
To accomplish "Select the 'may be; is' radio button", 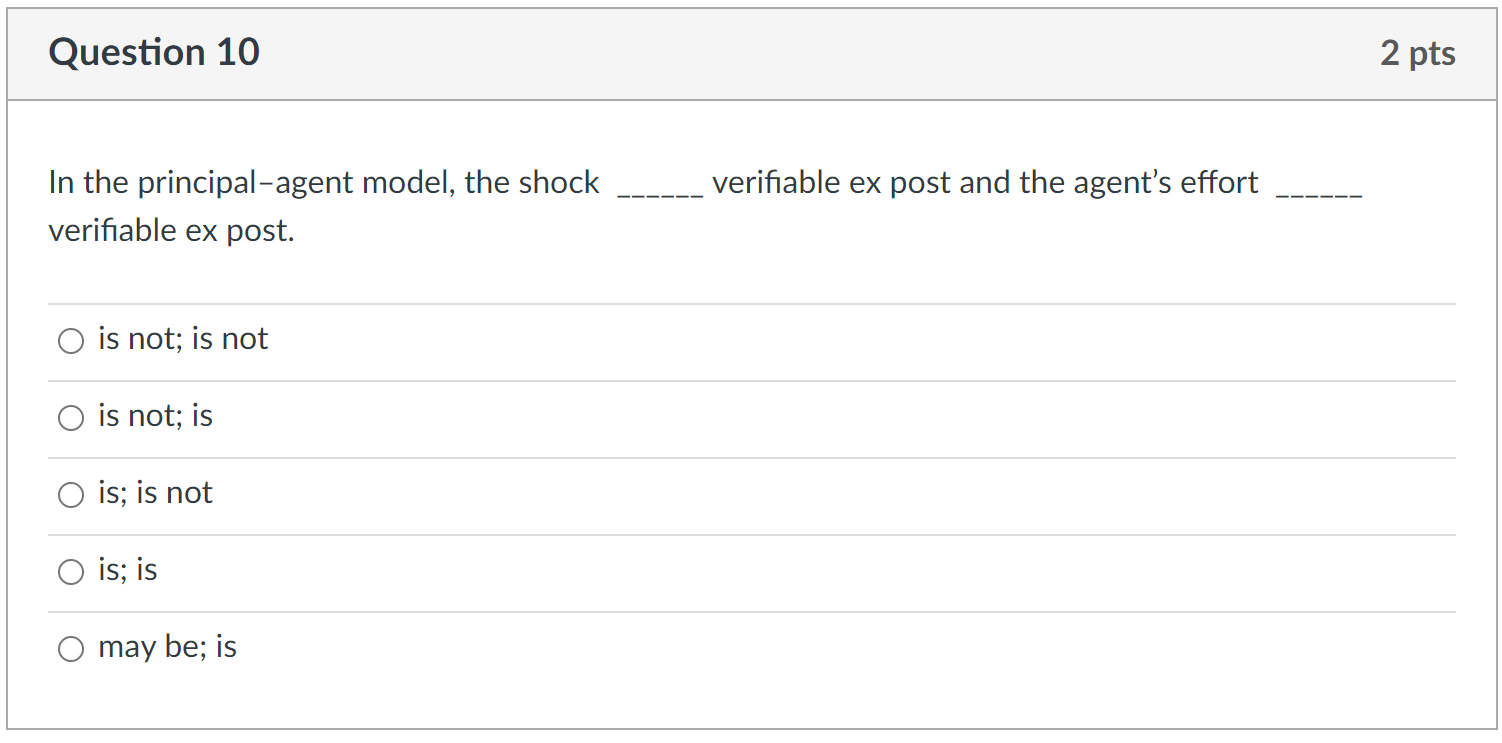I will pyautogui.click(x=71, y=648).
